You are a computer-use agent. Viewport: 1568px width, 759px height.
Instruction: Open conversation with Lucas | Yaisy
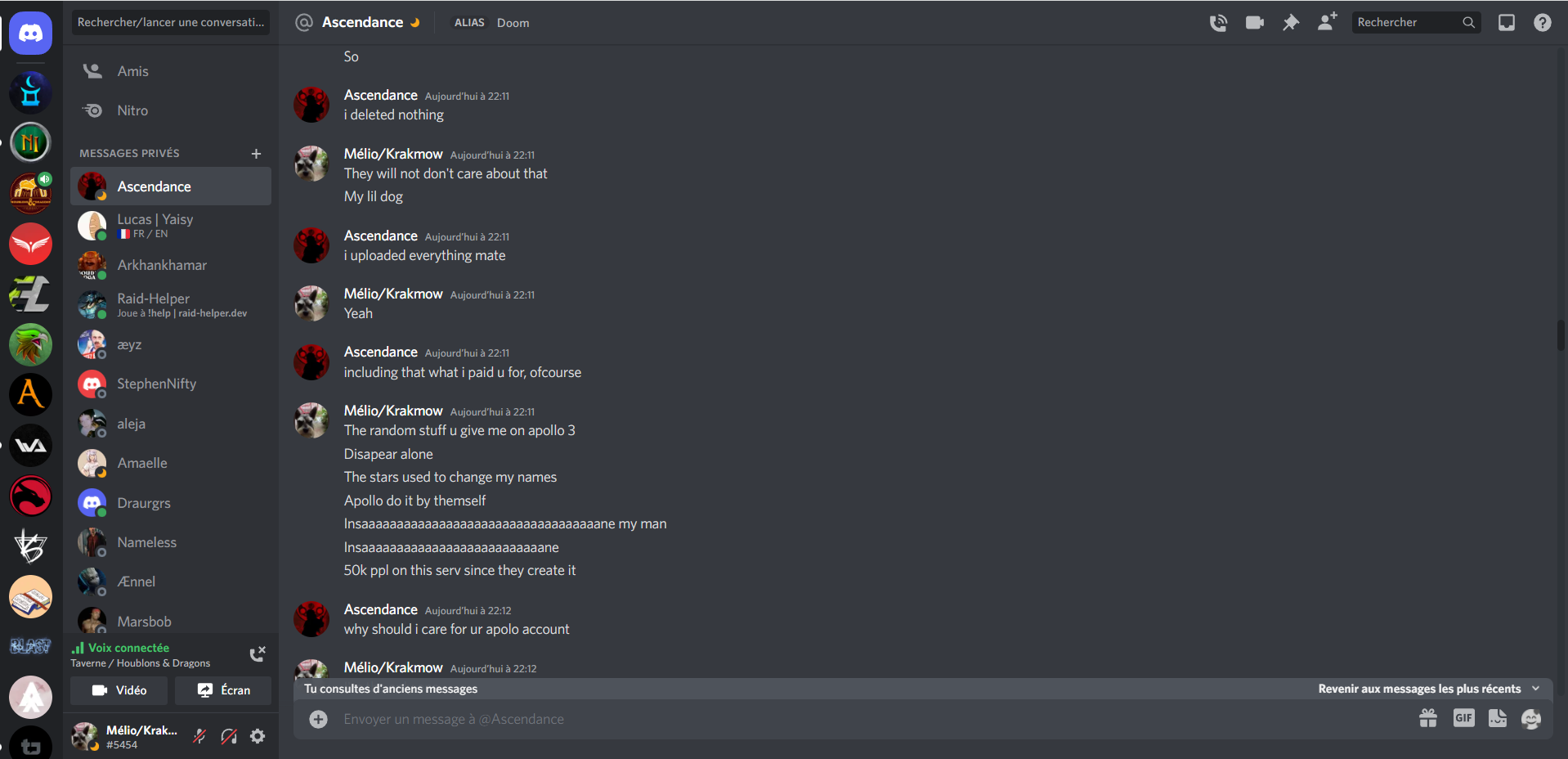[170, 225]
